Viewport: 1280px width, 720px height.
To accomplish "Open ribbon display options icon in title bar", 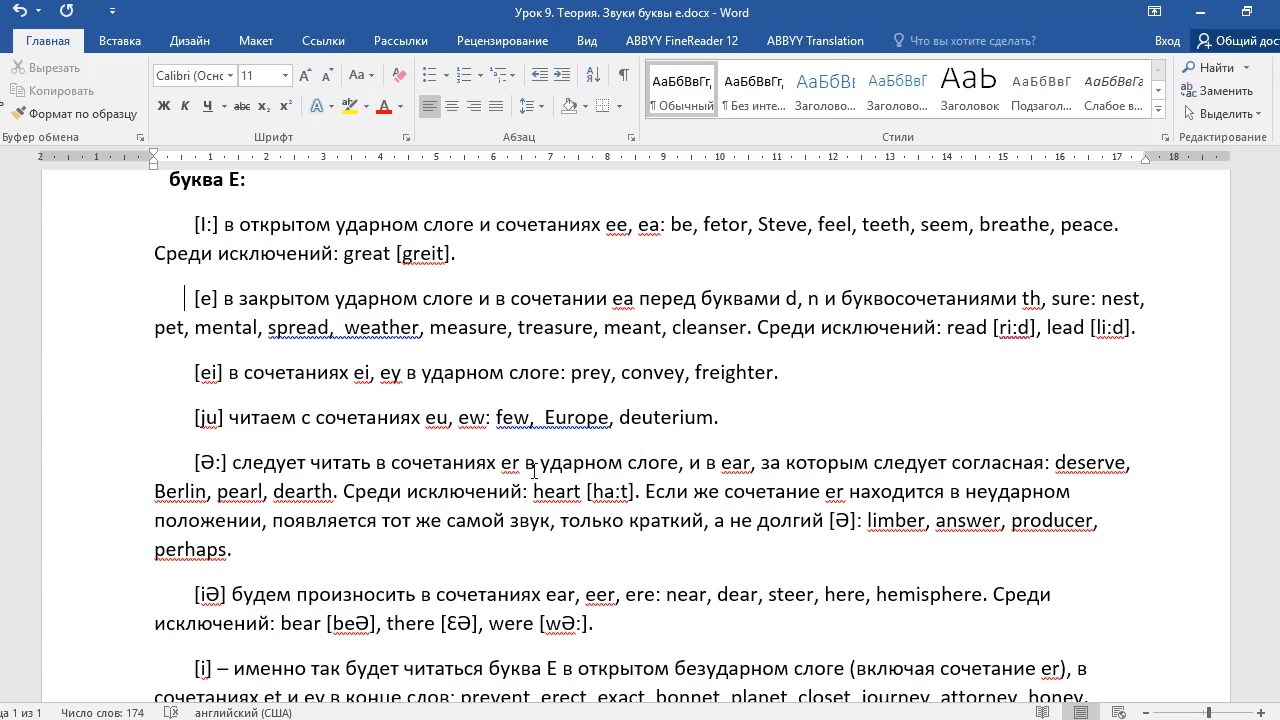I will (x=1155, y=12).
